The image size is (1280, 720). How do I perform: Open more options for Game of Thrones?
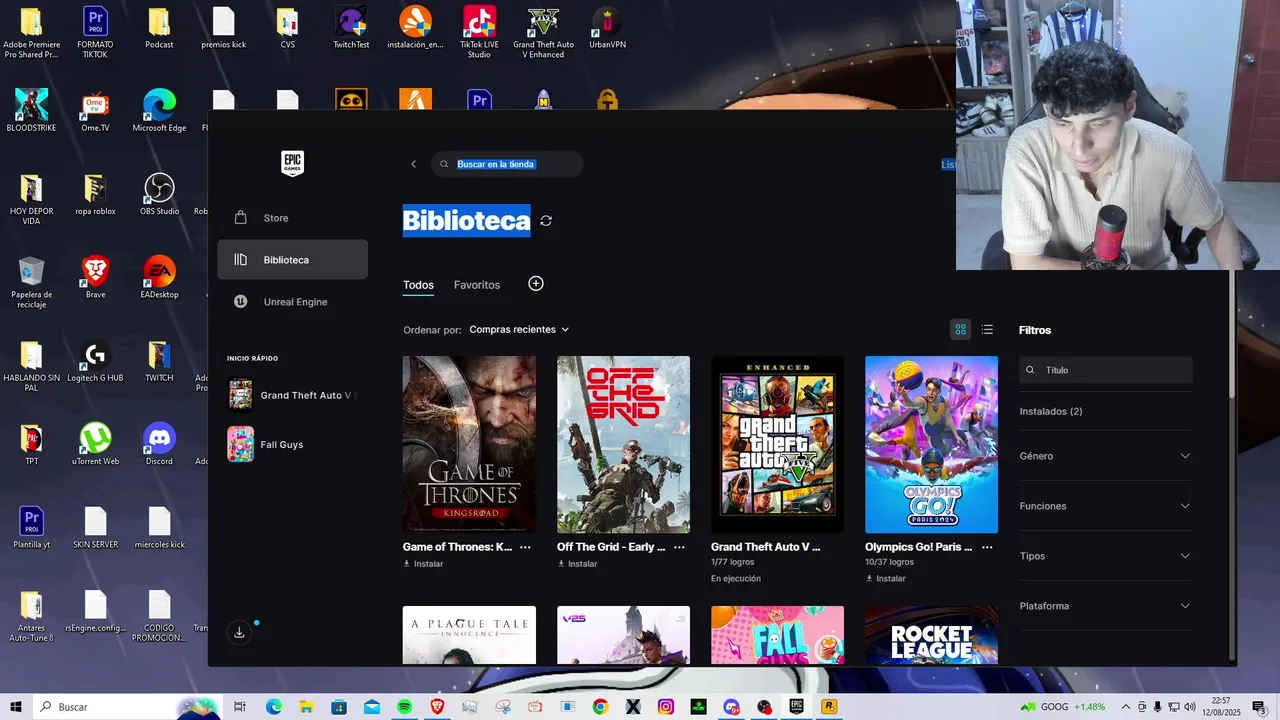click(x=525, y=547)
